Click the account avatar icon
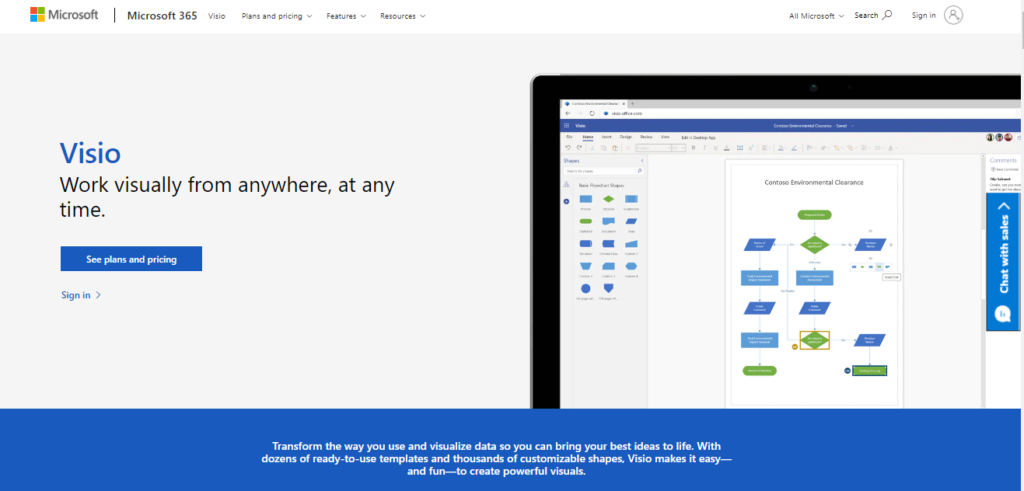The height and width of the screenshot is (491, 1024). [953, 15]
